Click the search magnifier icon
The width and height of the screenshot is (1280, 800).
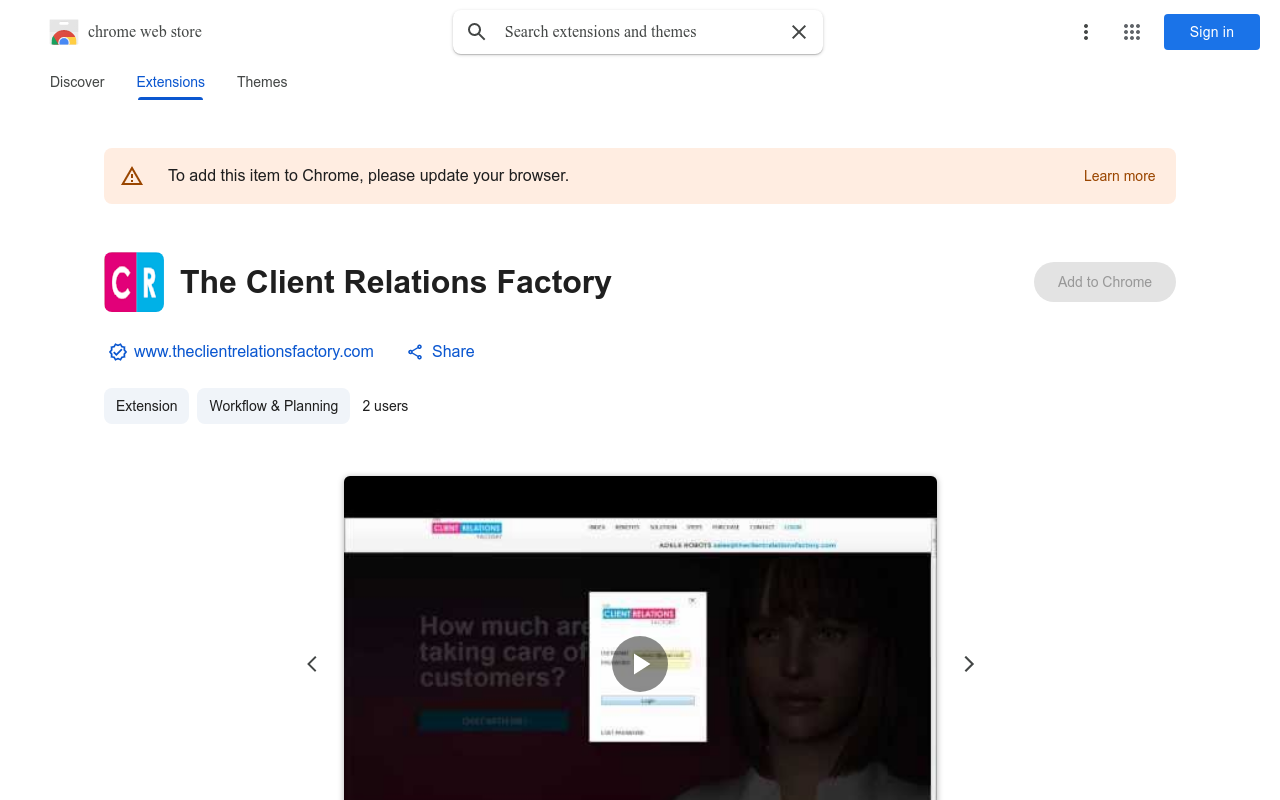pos(477,32)
